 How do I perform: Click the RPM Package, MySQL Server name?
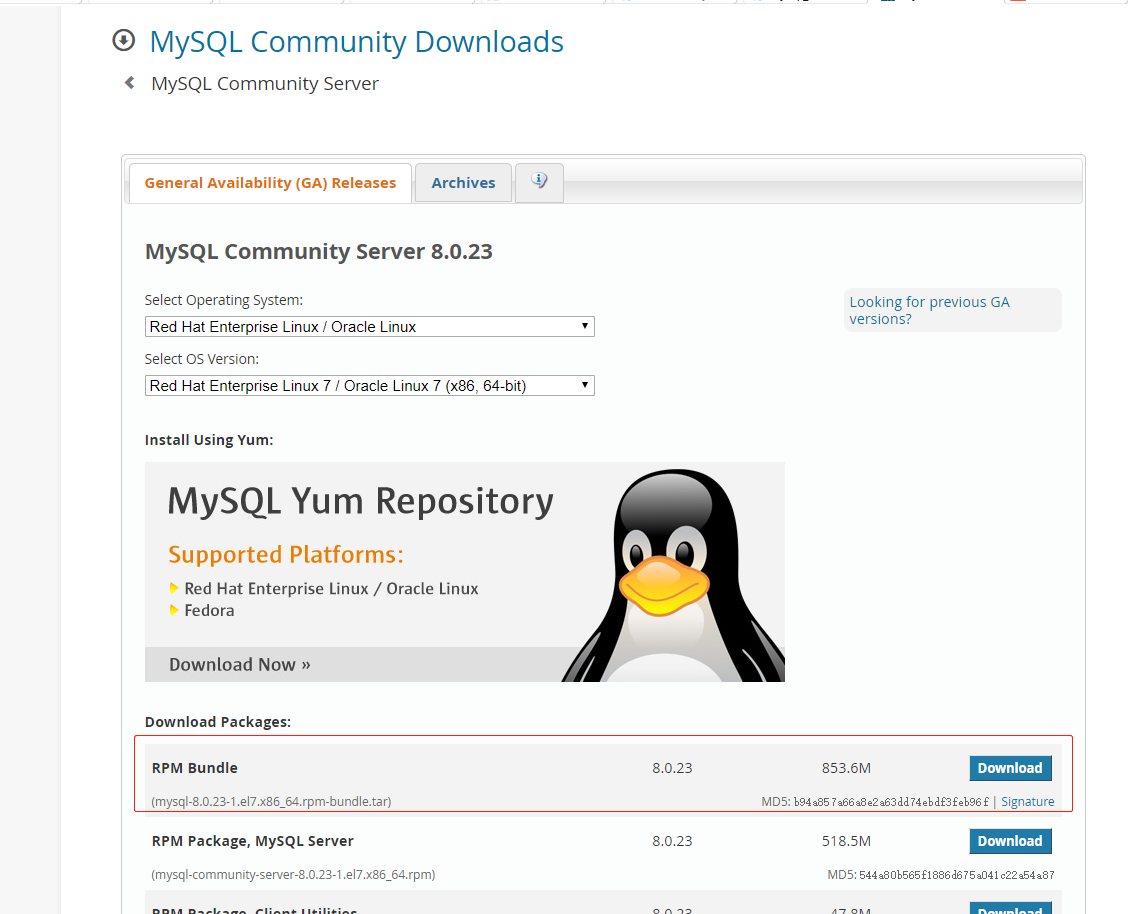click(x=253, y=841)
